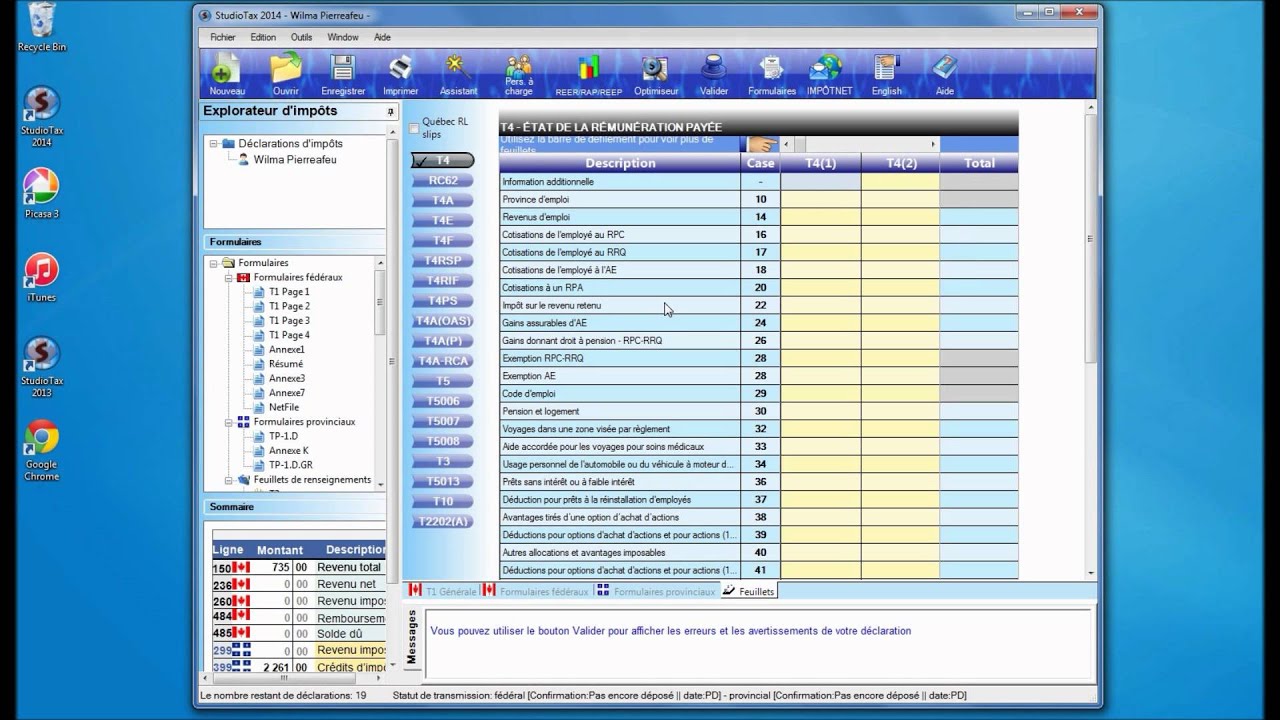The height and width of the screenshot is (720, 1280).
Task: Click T4(1) field for Impôt sur le revenu retenu
Action: coord(820,305)
